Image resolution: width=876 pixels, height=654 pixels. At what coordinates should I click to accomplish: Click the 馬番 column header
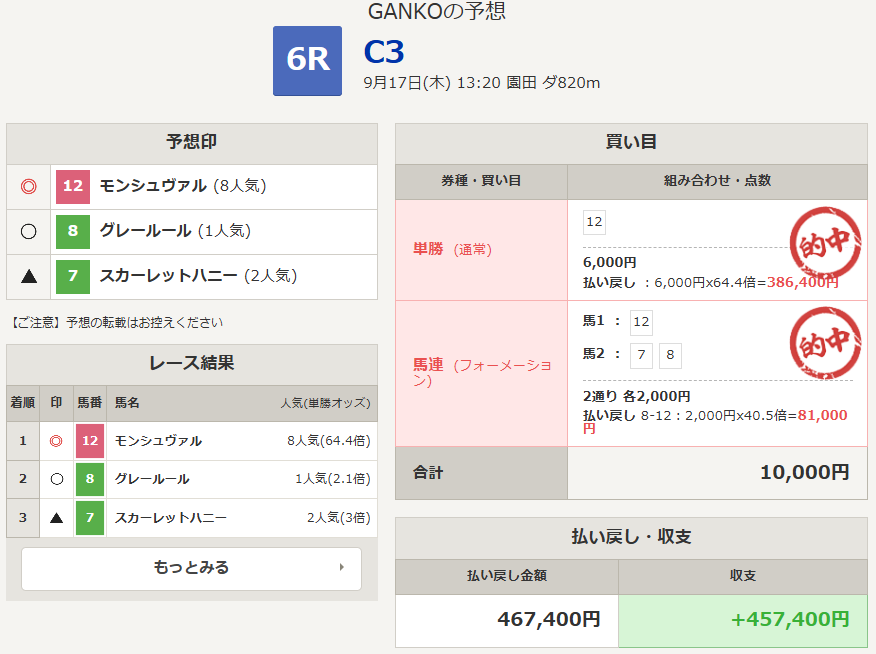(x=90, y=403)
